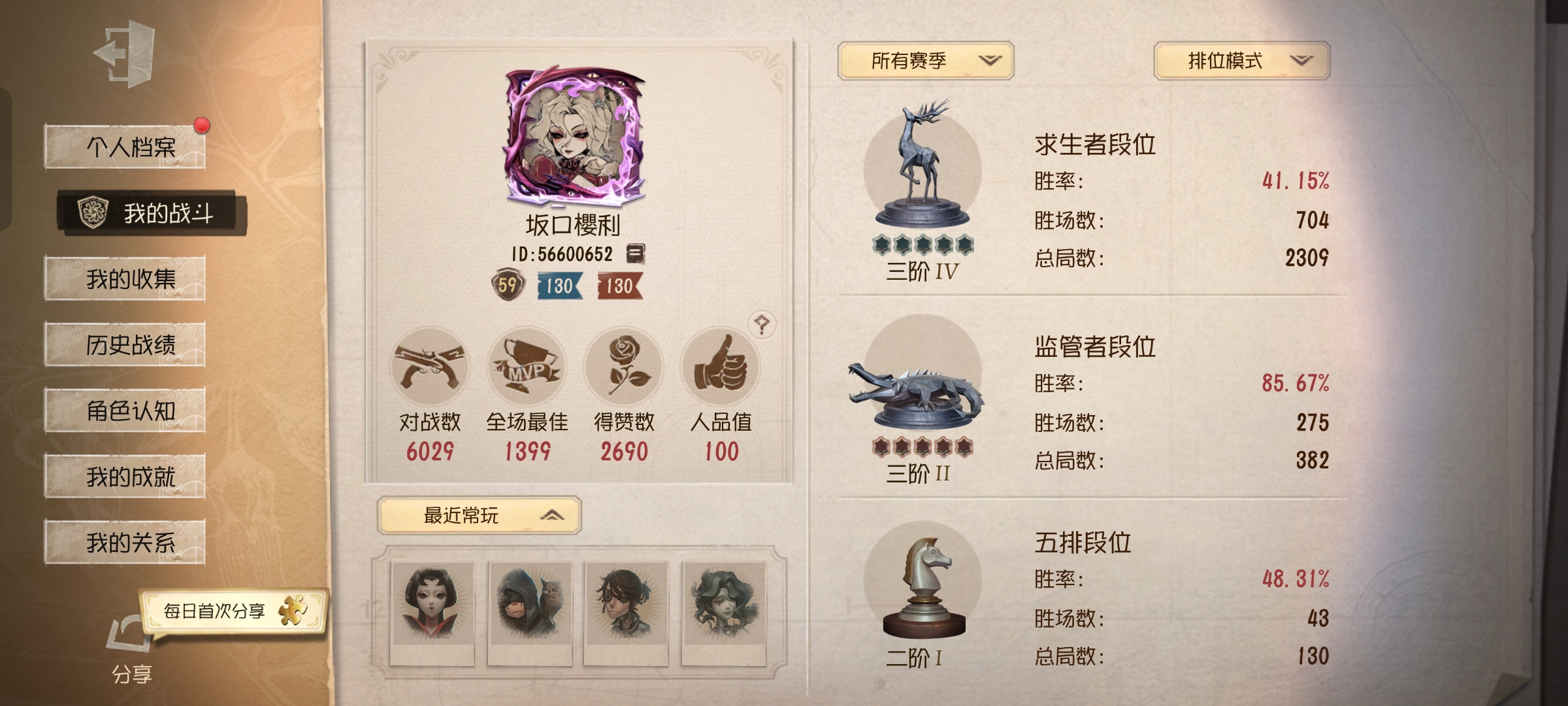Click the crossed pistols 对战数 icon

click(429, 367)
